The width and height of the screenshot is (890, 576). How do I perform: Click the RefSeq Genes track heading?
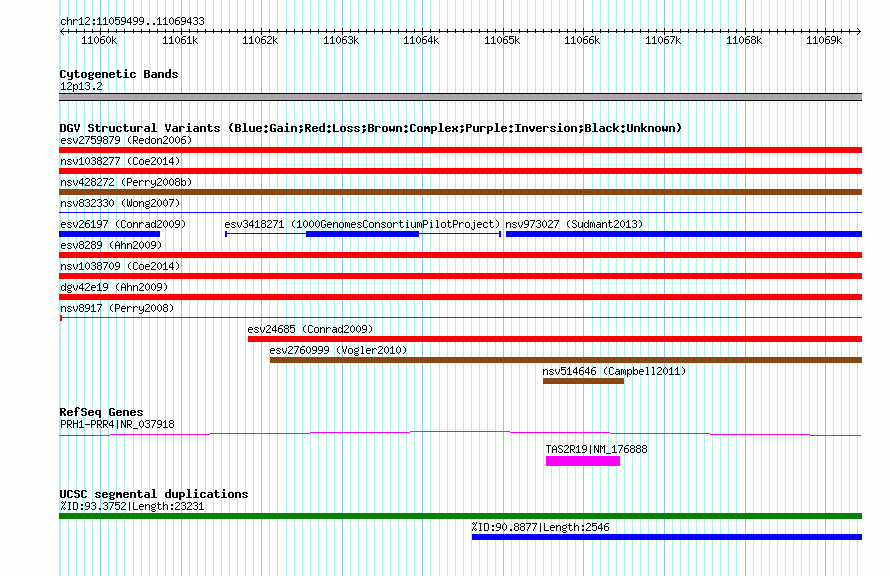pos(102,412)
